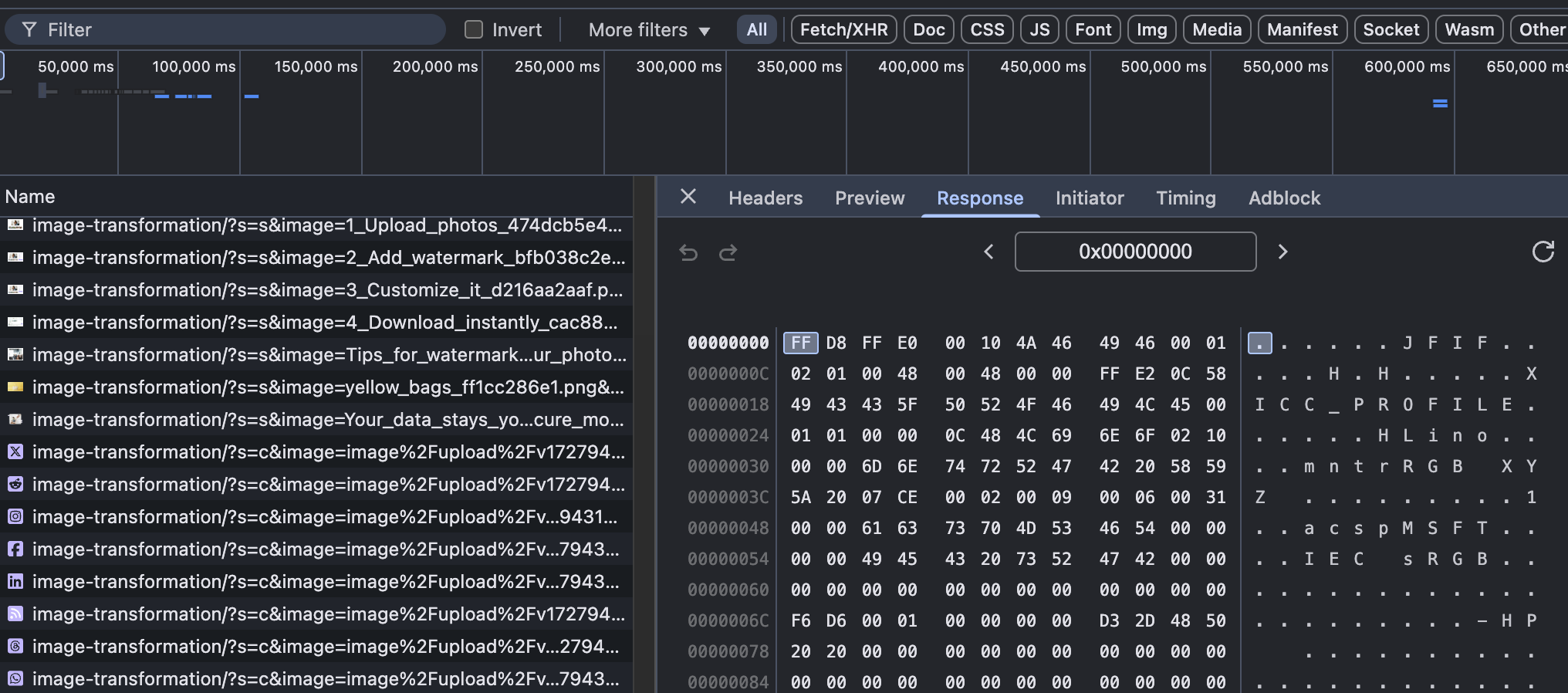Click the refresh icon in Response panel

point(1543,252)
